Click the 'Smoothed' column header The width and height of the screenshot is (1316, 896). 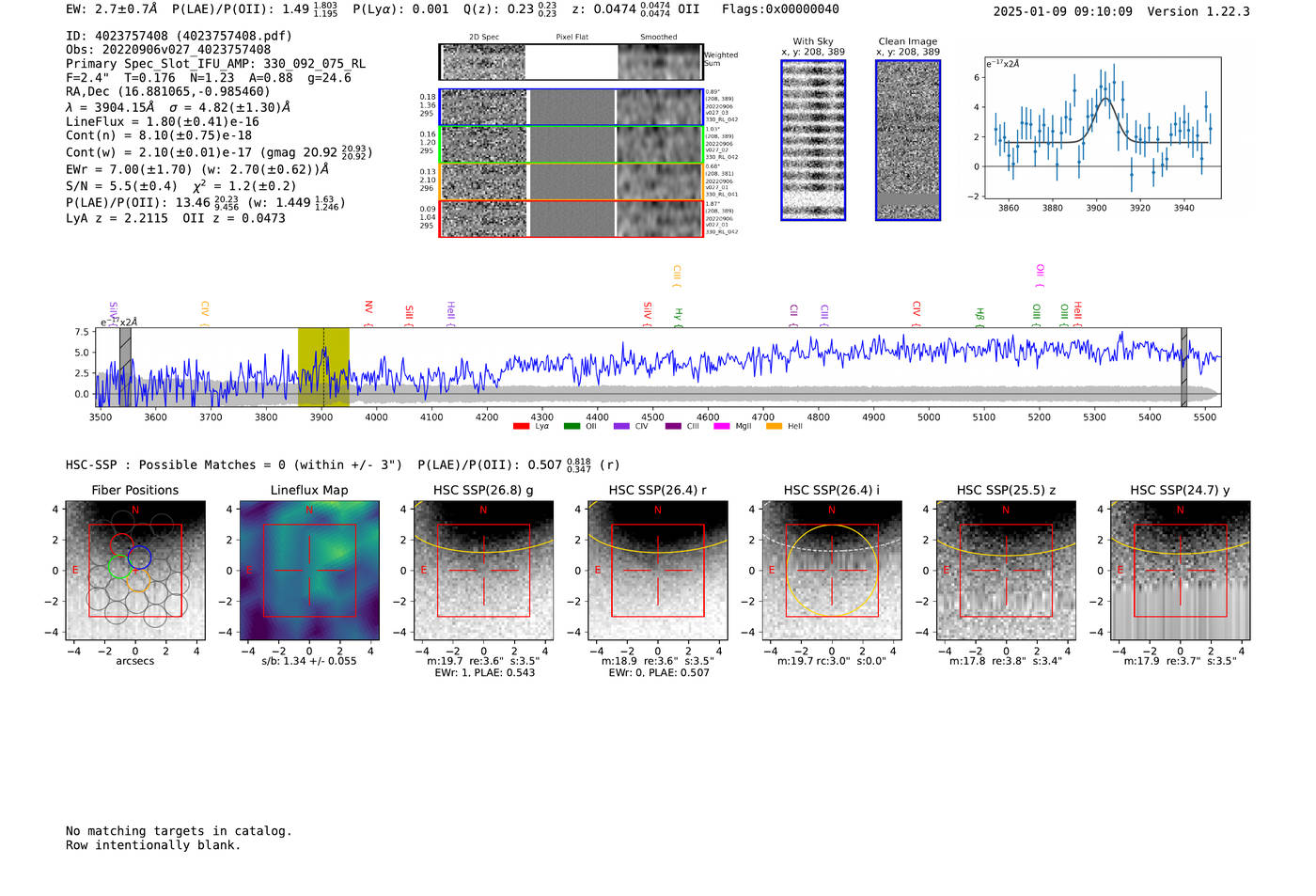[659, 38]
